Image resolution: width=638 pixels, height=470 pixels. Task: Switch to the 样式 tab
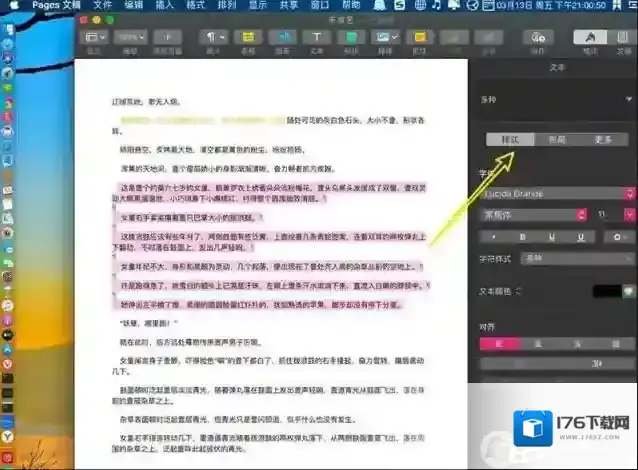510,140
